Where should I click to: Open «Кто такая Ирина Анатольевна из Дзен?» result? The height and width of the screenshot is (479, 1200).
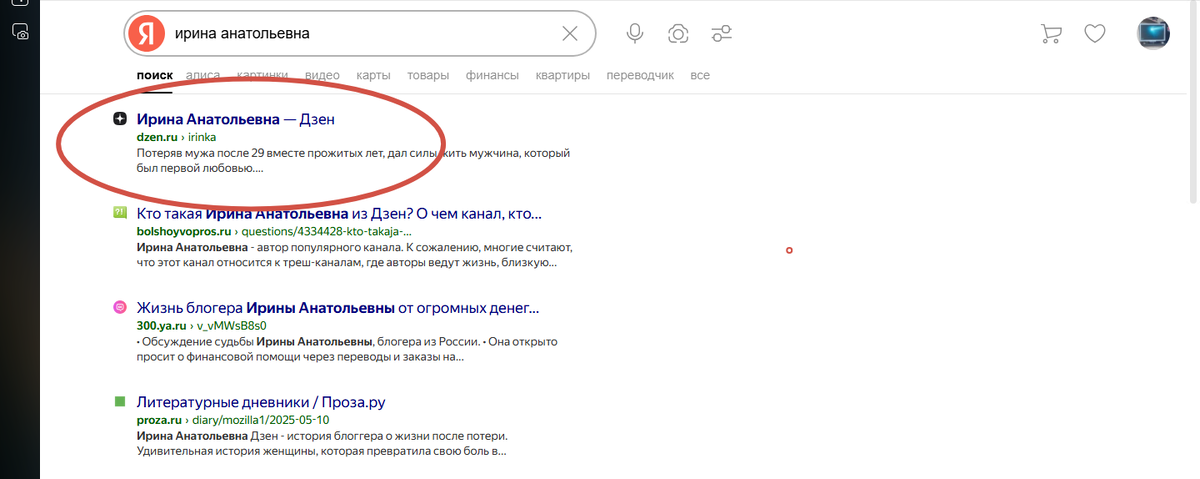click(339, 213)
